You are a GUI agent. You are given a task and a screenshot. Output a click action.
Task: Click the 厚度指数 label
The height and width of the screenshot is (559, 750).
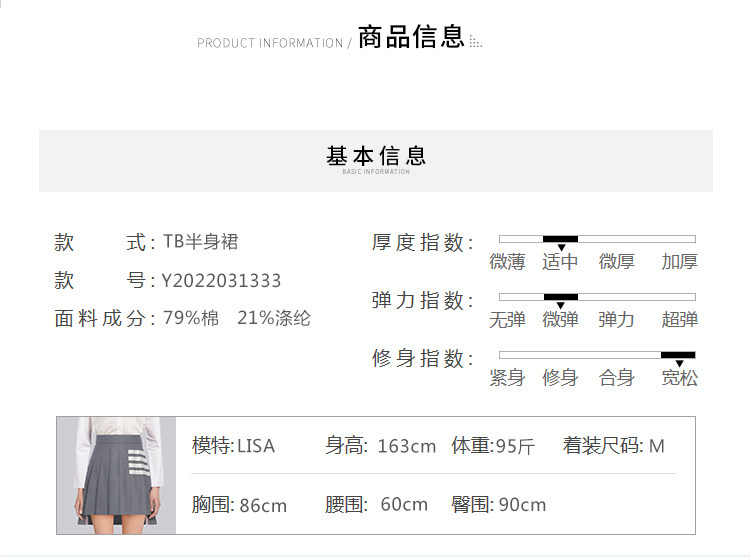(x=423, y=242)
